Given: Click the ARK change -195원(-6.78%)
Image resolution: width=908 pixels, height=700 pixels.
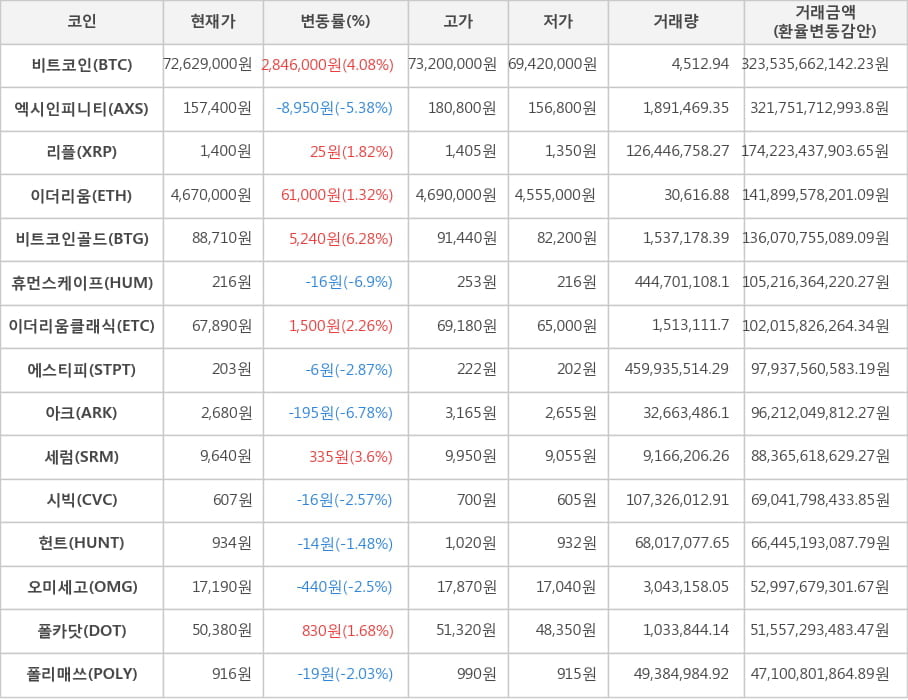Looking at the screenshot, I should pyautogui.click(x=340, y=413).
